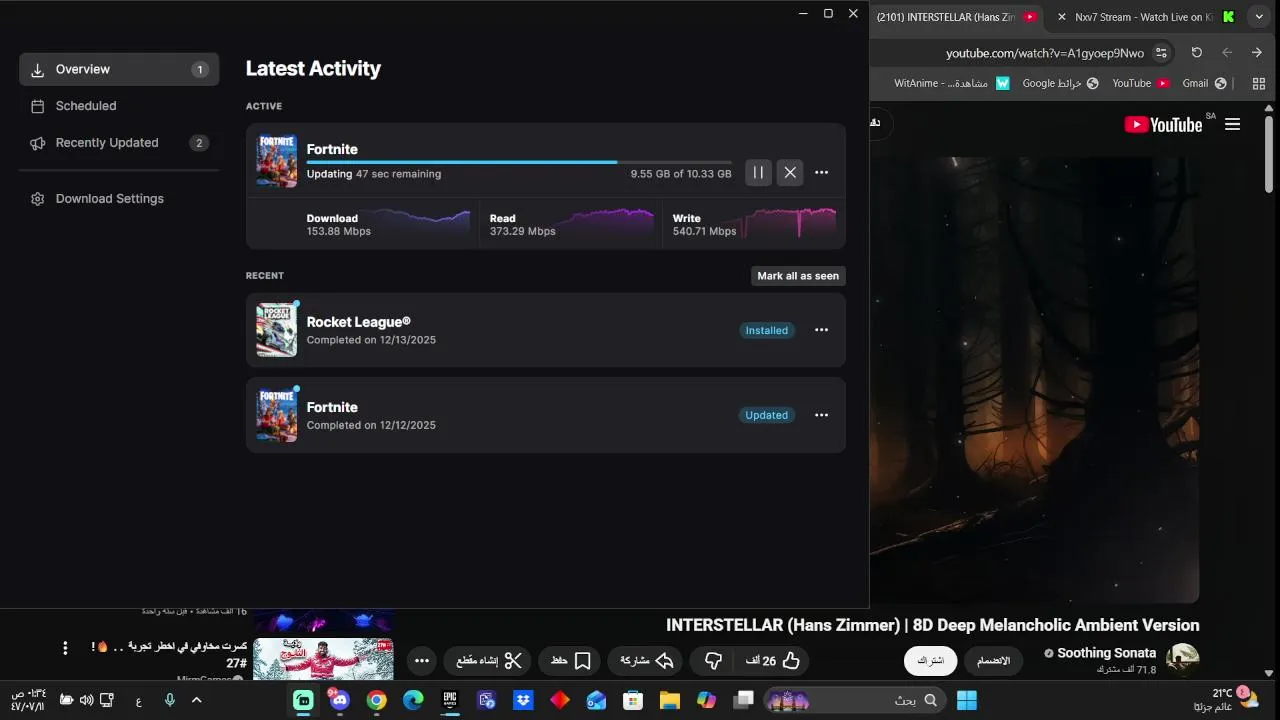The height and width of the screenshot is (720, 1280).
Task: Click the Installed badge for Rocket League
Action: click(767, 330)
